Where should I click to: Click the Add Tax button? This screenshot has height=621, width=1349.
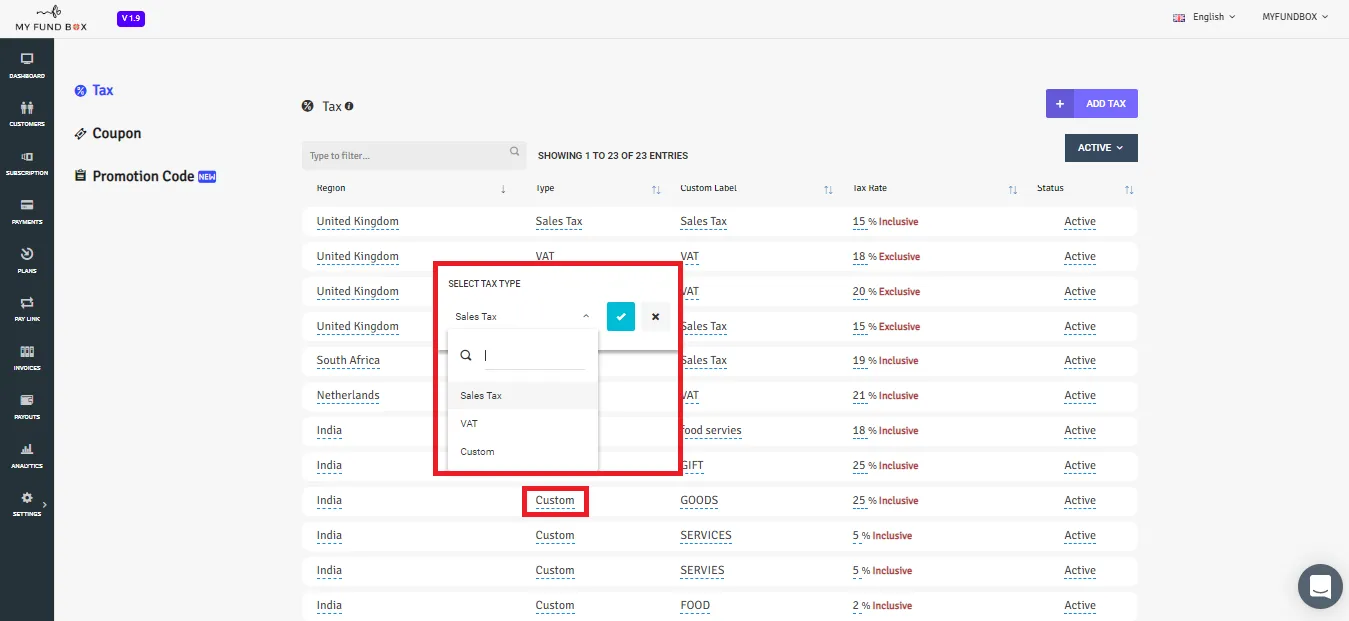click(x=1092, y=104)
